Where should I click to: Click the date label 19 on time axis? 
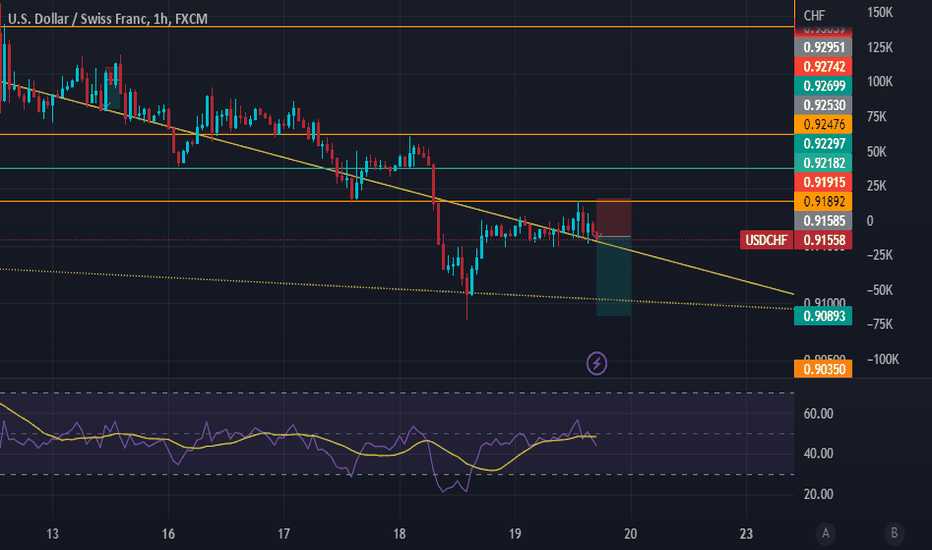point(515,533)
